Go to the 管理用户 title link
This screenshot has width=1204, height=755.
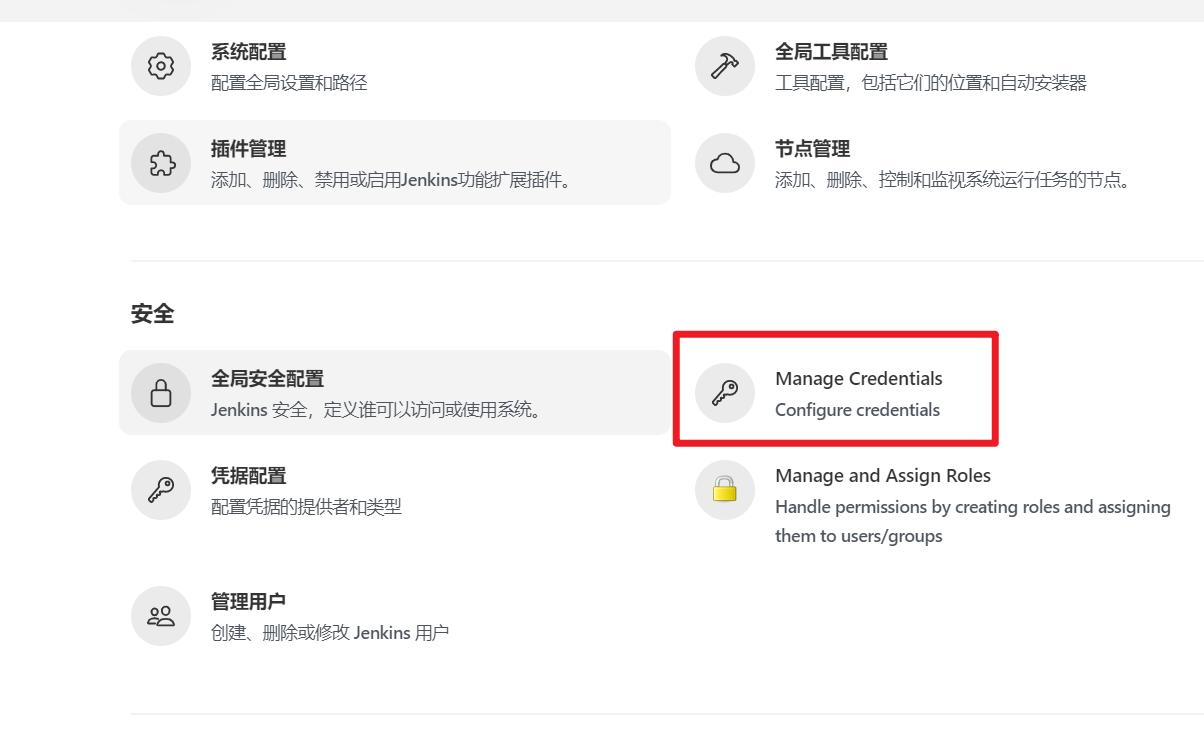[248, 602]
